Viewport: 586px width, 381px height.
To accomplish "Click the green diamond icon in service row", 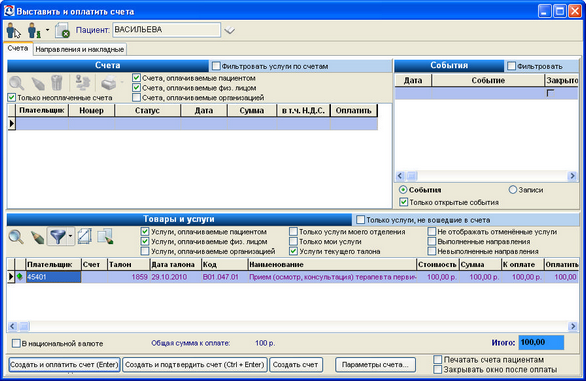I will (x=20, y=277).
